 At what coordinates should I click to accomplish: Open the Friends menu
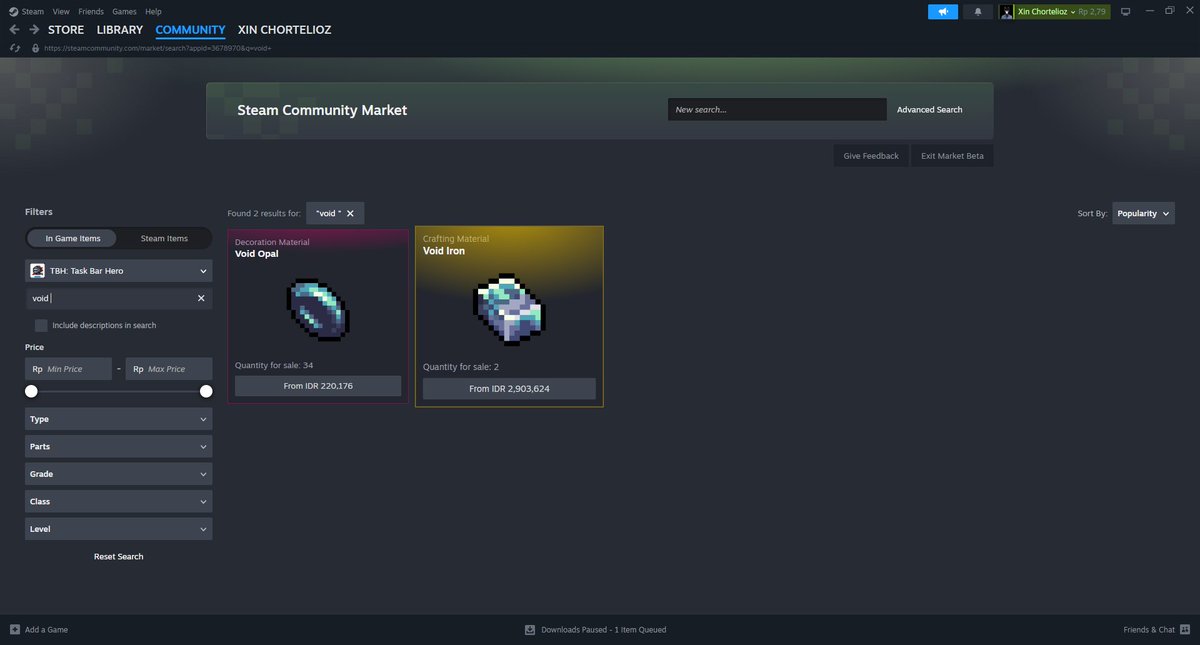point(91,11)
